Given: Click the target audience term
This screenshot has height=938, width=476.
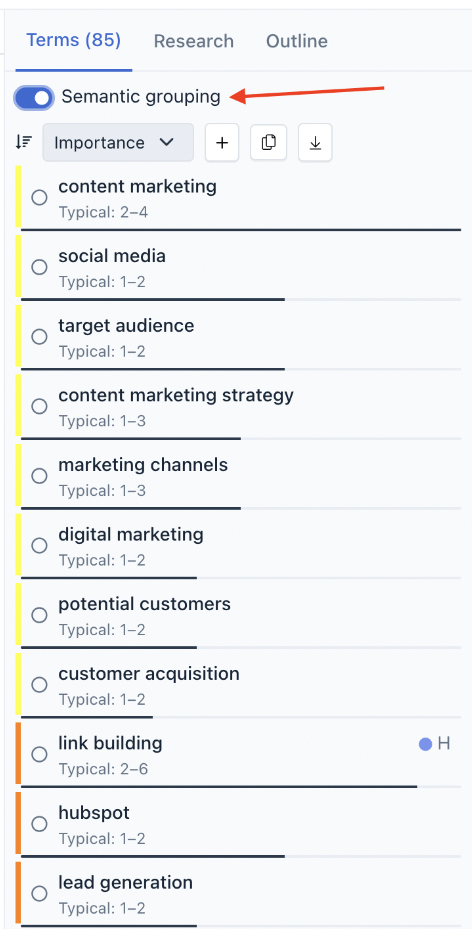Looking at the screenshot, I should pyautogui.click(x=126, y=326).
